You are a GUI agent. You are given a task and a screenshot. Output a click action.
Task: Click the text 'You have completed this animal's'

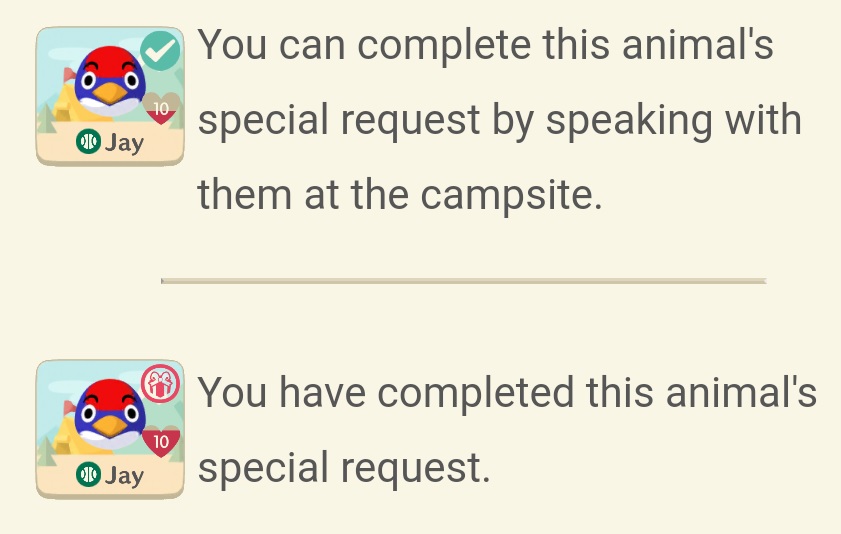507,392
